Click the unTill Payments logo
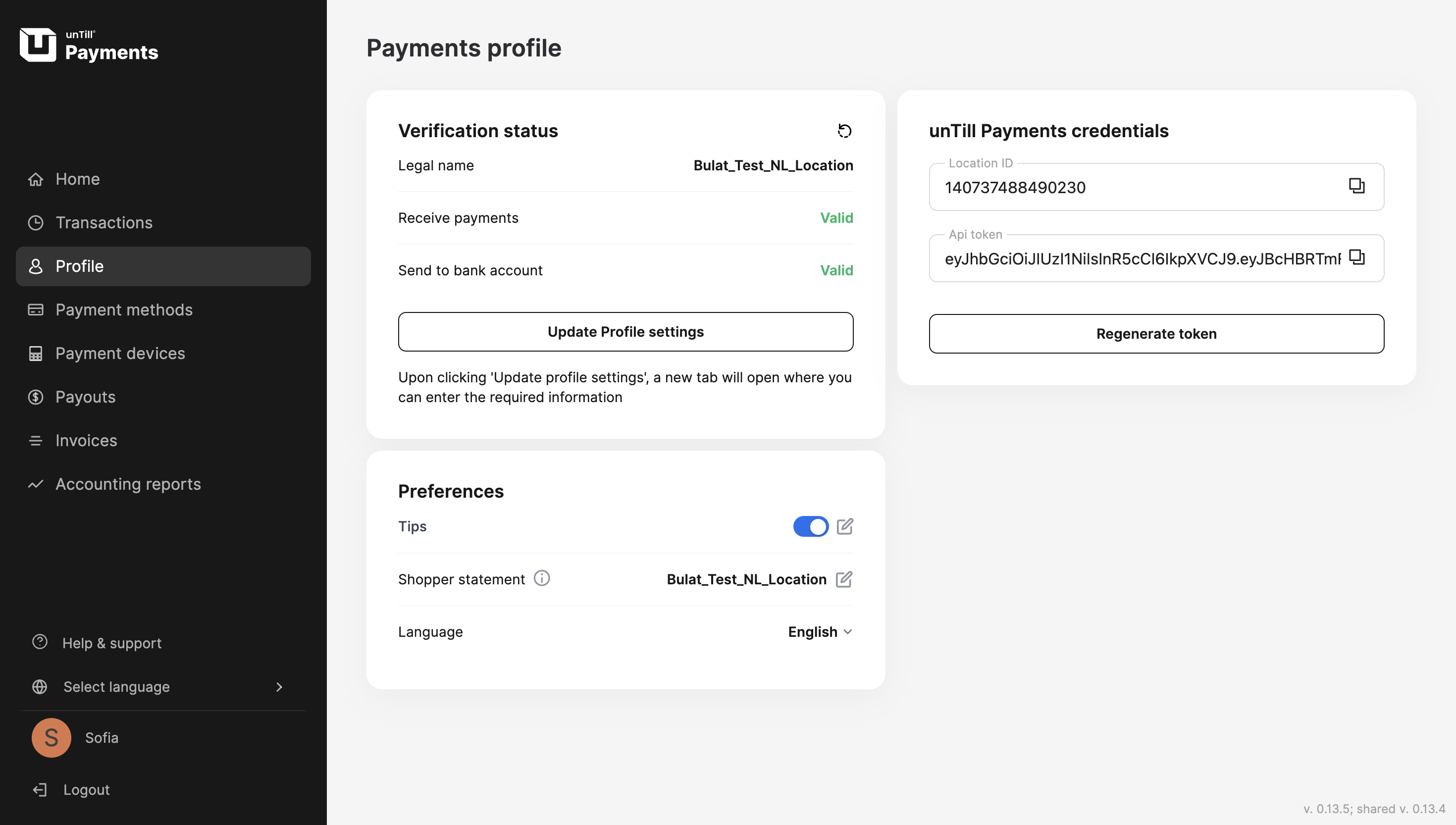This screenshot has height=825, width=1456. 89,45
